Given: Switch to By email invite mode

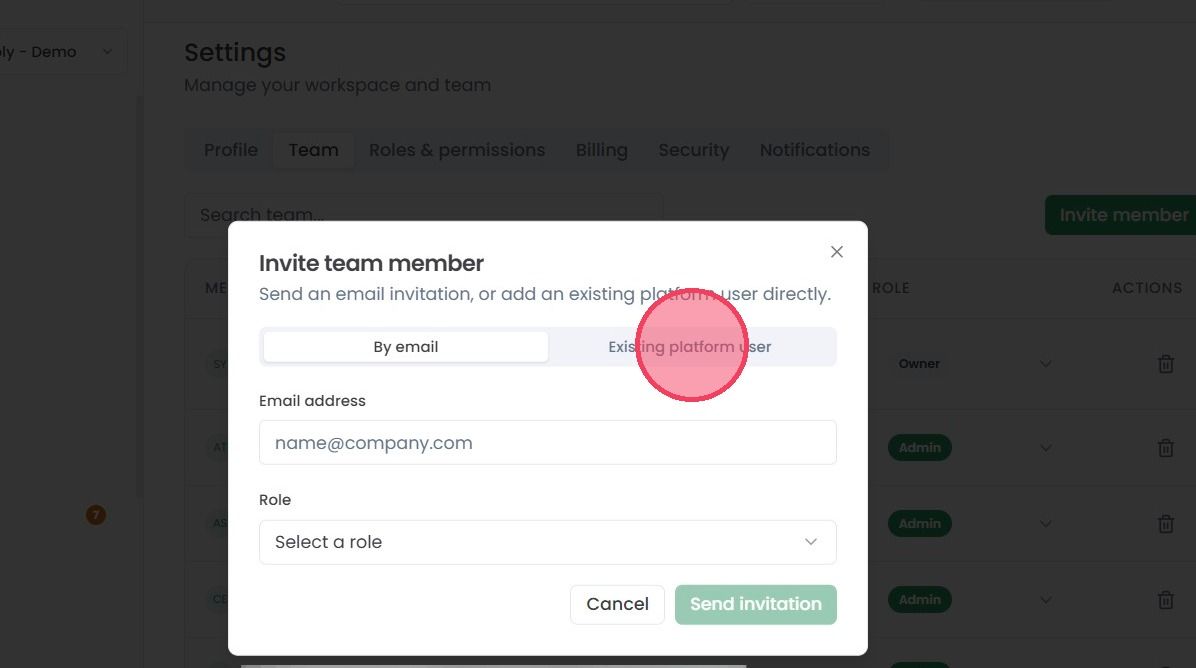Looking at the screenshot, I should (x=406, y=347).
